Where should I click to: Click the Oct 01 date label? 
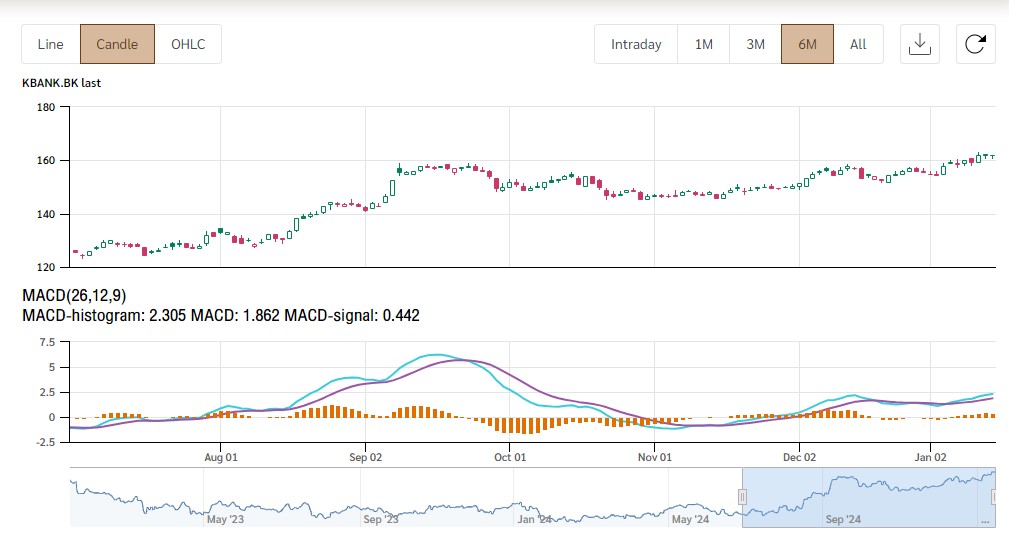pos(510,457)
